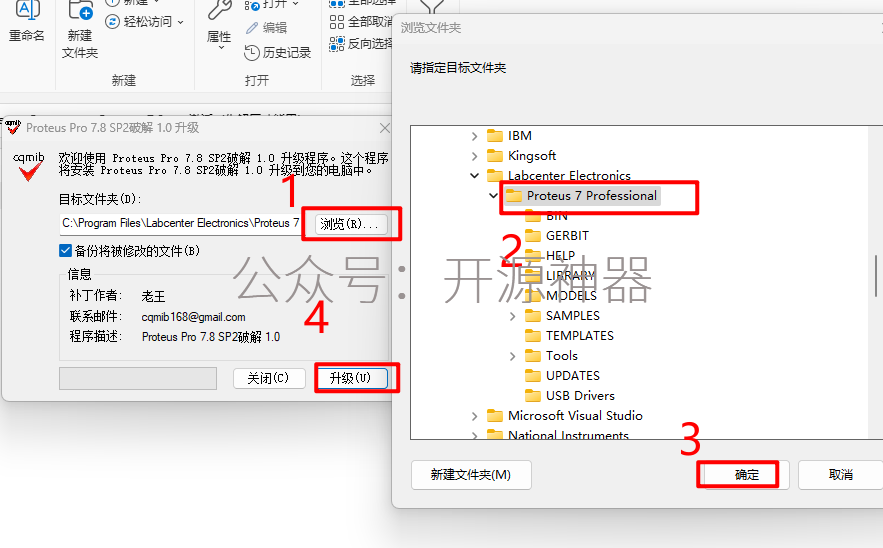This screenshot has width=883, height=548.
Task: Select the Tools folder
Action: (x=561, y=355)
